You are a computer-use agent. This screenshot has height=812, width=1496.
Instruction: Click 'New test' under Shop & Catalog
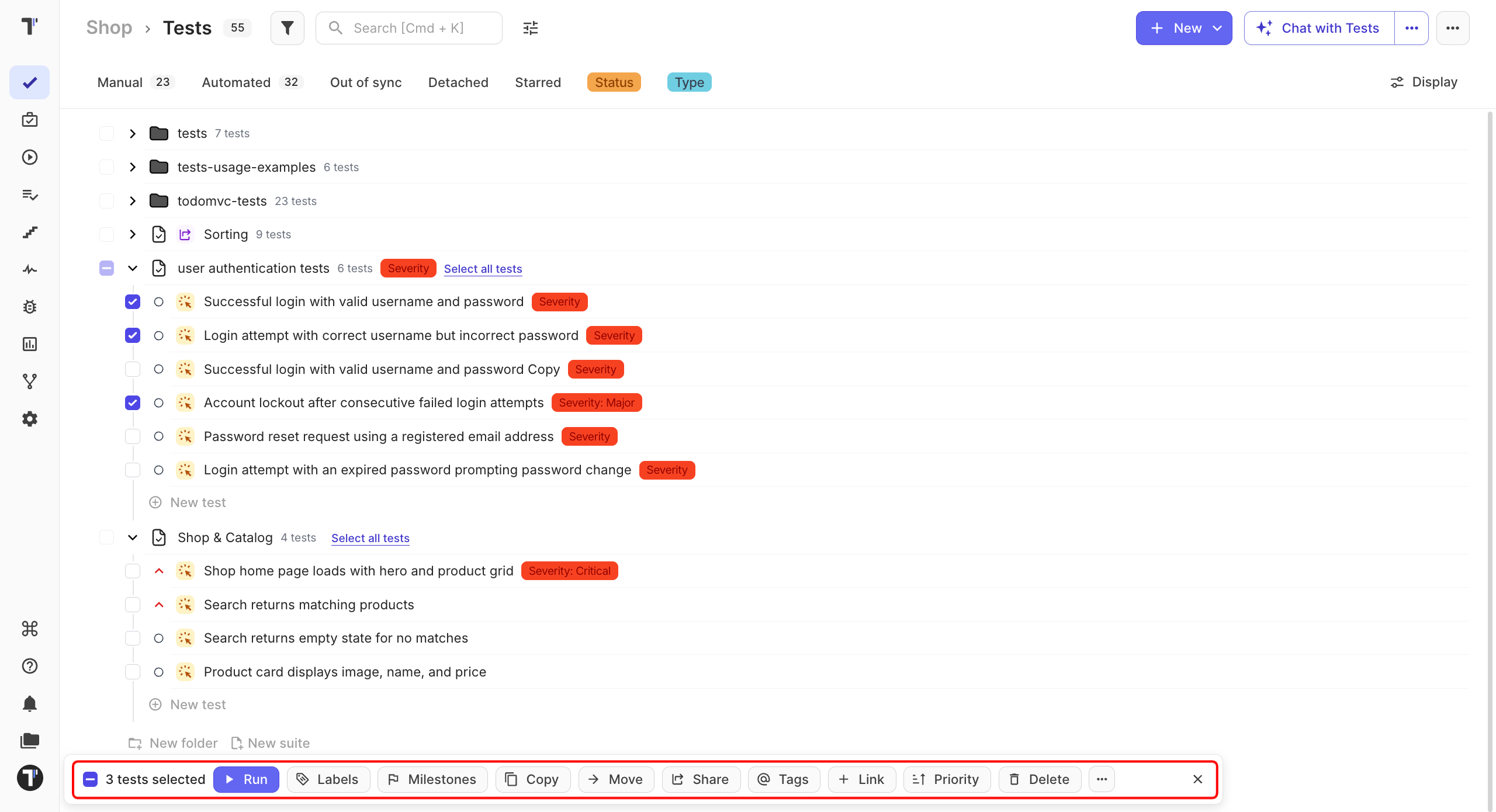(188, 705)
